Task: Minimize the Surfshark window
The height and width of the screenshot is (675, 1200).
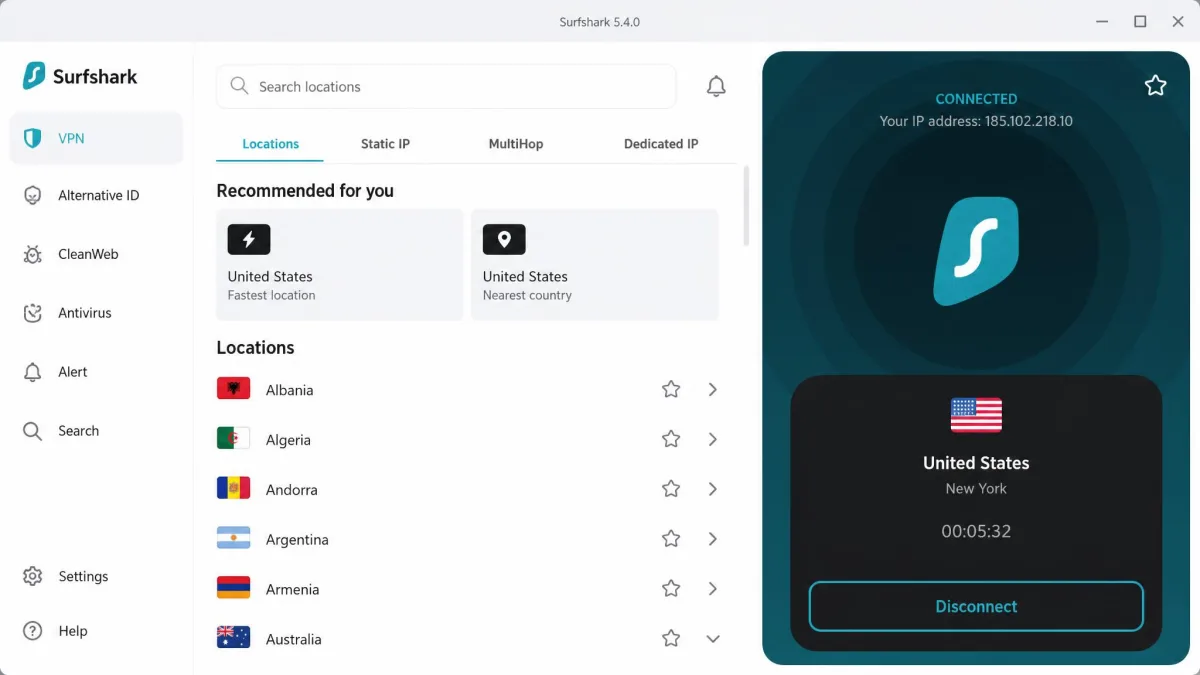Action: click(1101, 21)
